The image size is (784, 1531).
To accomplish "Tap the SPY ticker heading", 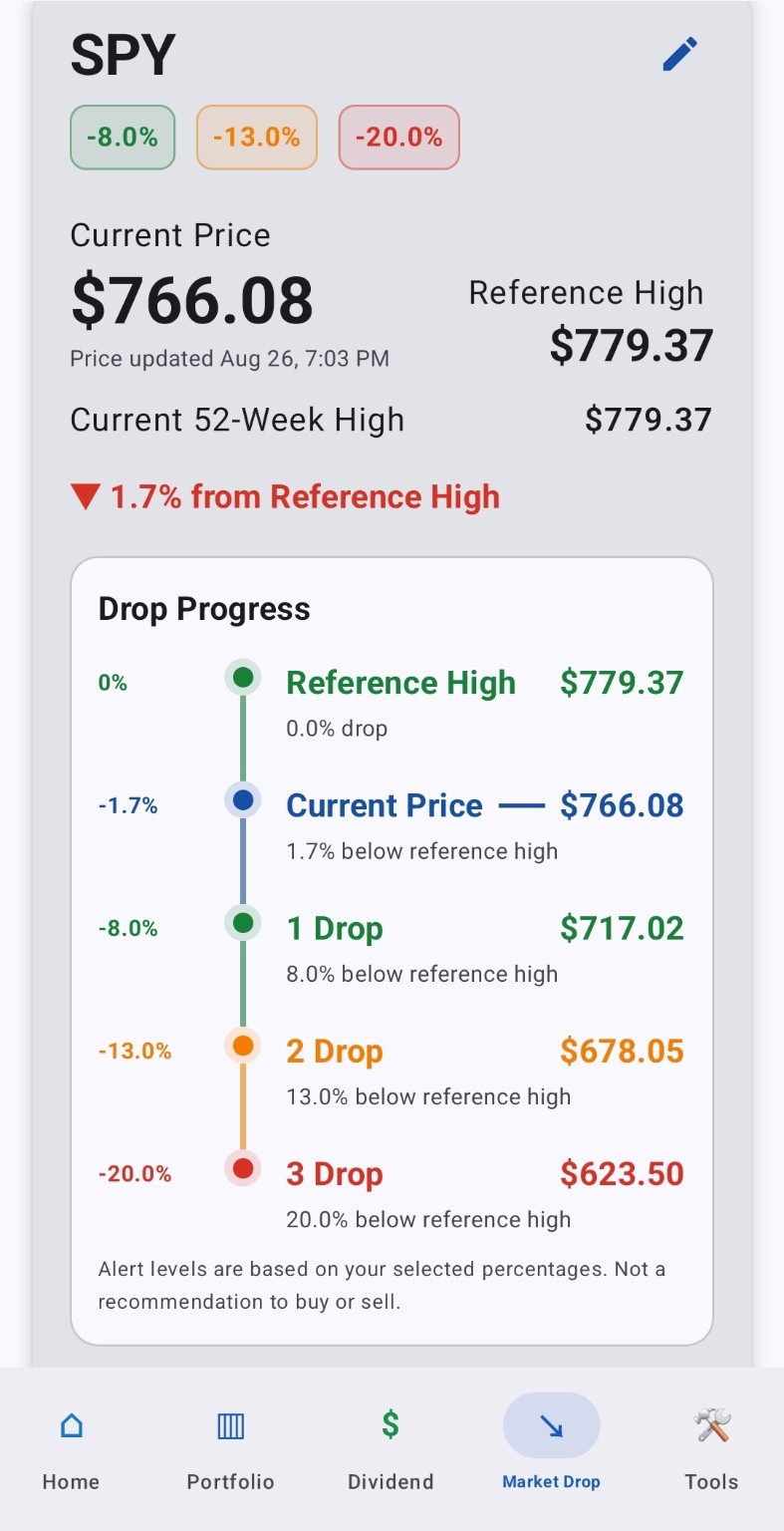I will pos(123,56).
